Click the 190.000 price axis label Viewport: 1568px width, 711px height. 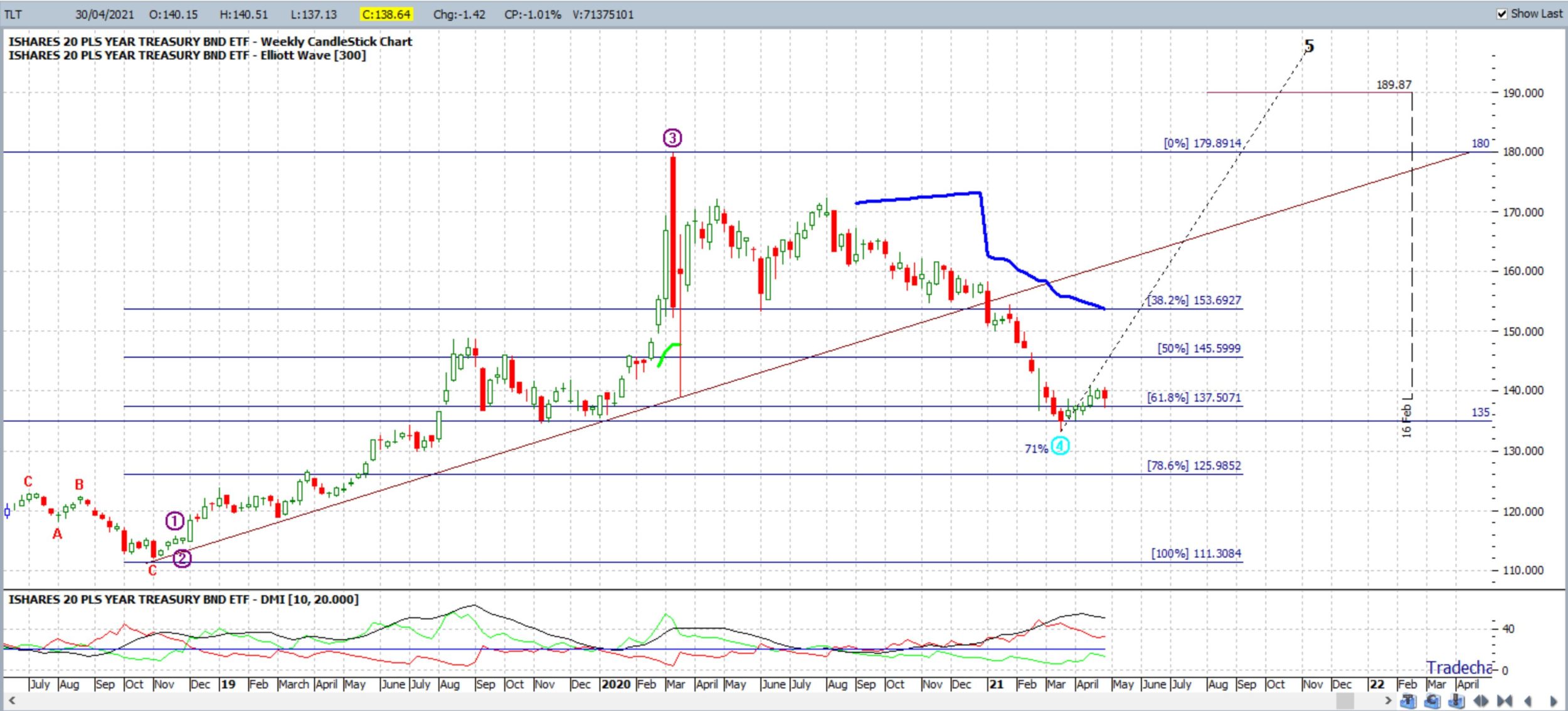1523,93
